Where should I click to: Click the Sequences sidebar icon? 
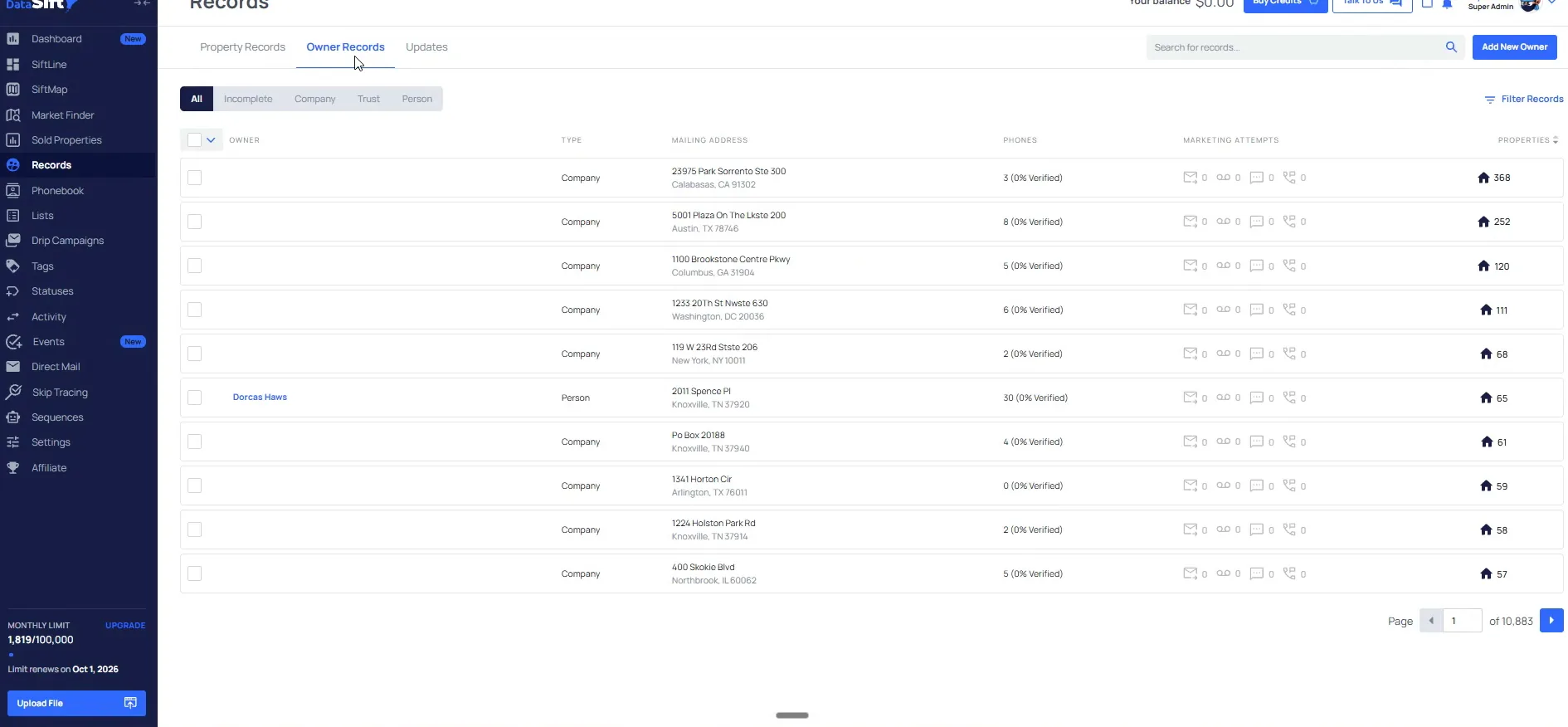[13, 417]
